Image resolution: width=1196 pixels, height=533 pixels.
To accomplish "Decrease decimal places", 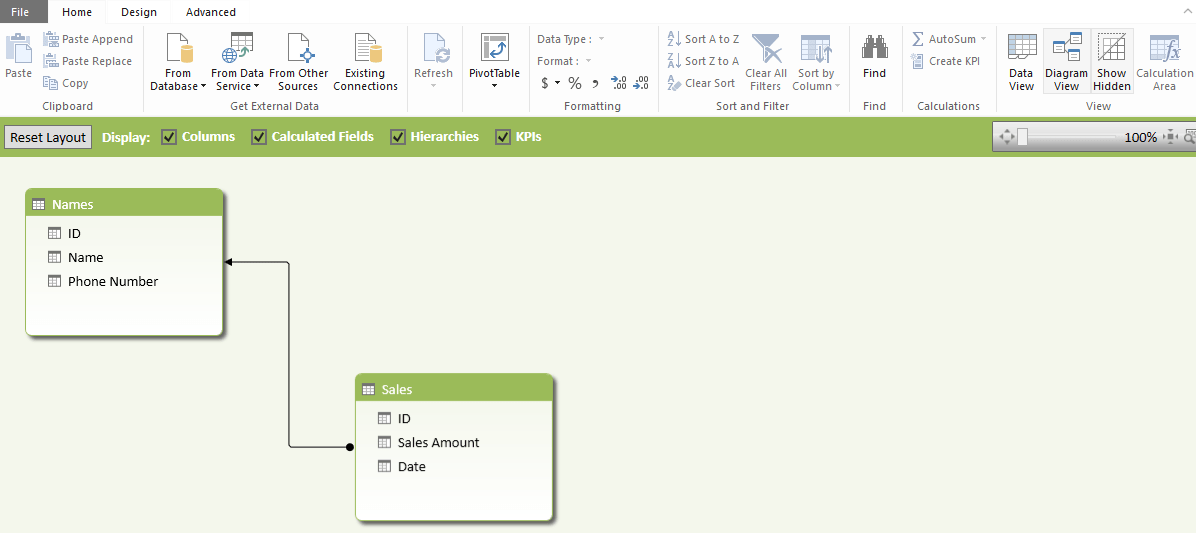I will (x=641, y=83).
